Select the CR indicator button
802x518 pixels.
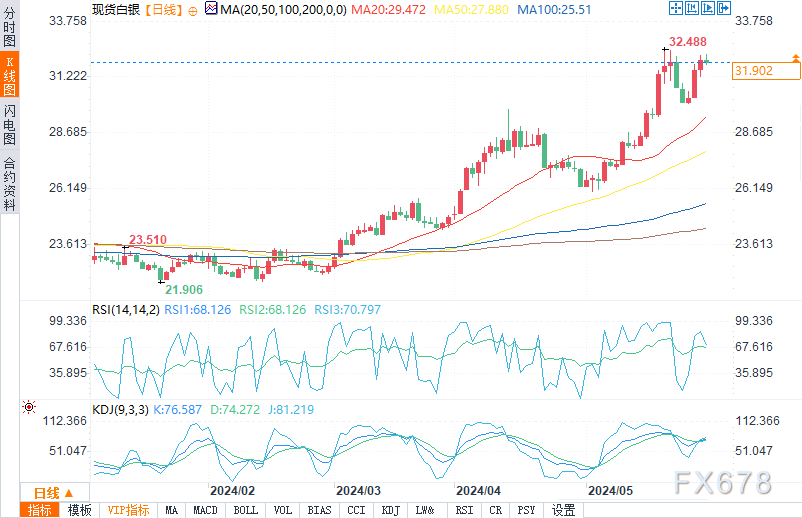(496, 510)
